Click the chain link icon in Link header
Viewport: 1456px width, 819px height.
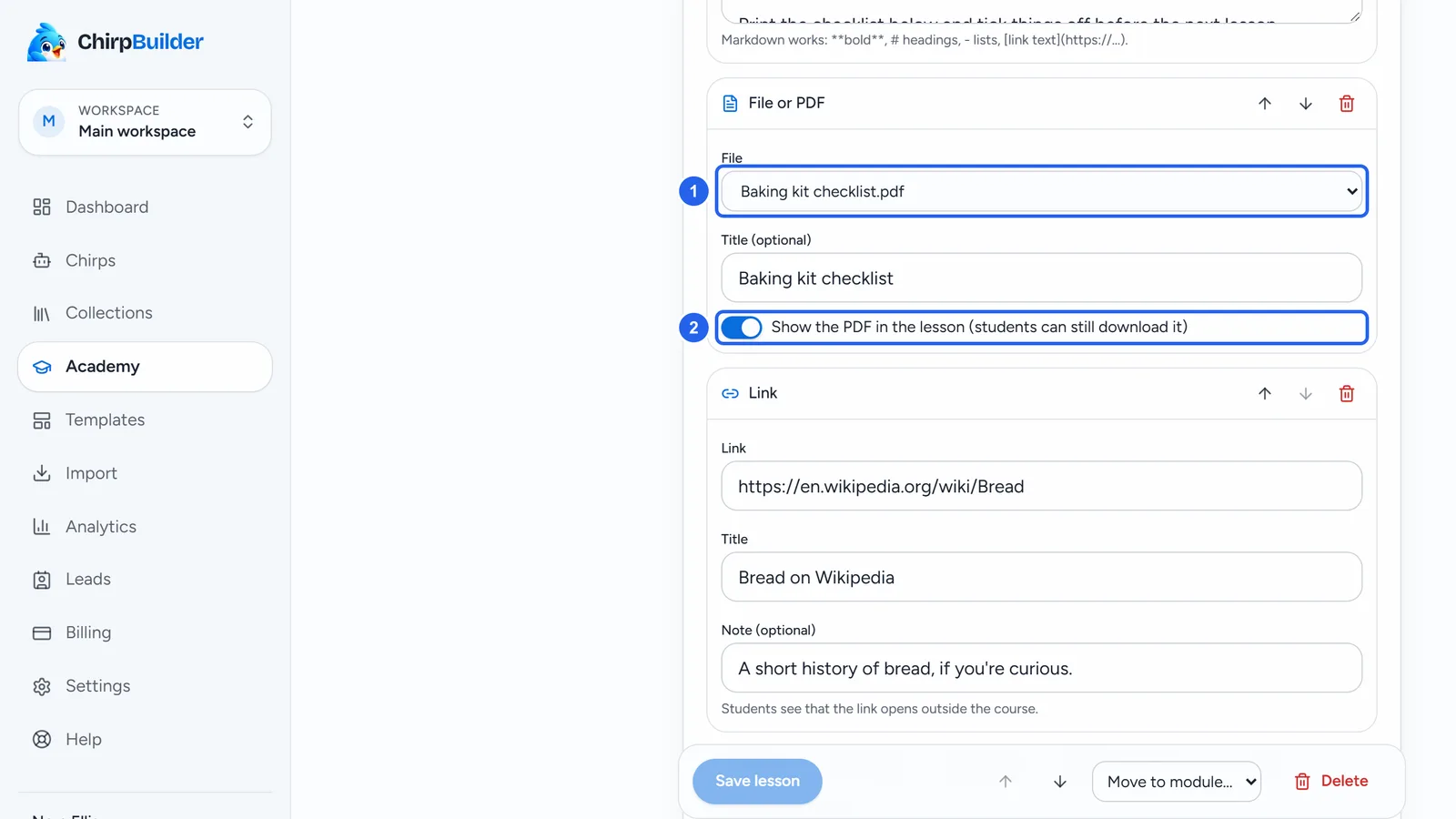pyautogui.click(x=730, y=394)
